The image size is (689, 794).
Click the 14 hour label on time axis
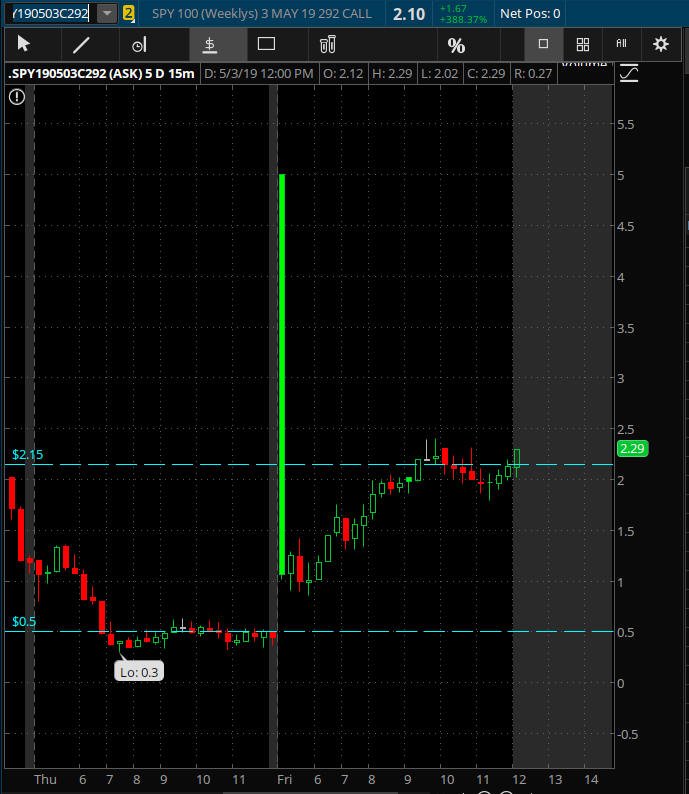[591, 779]
